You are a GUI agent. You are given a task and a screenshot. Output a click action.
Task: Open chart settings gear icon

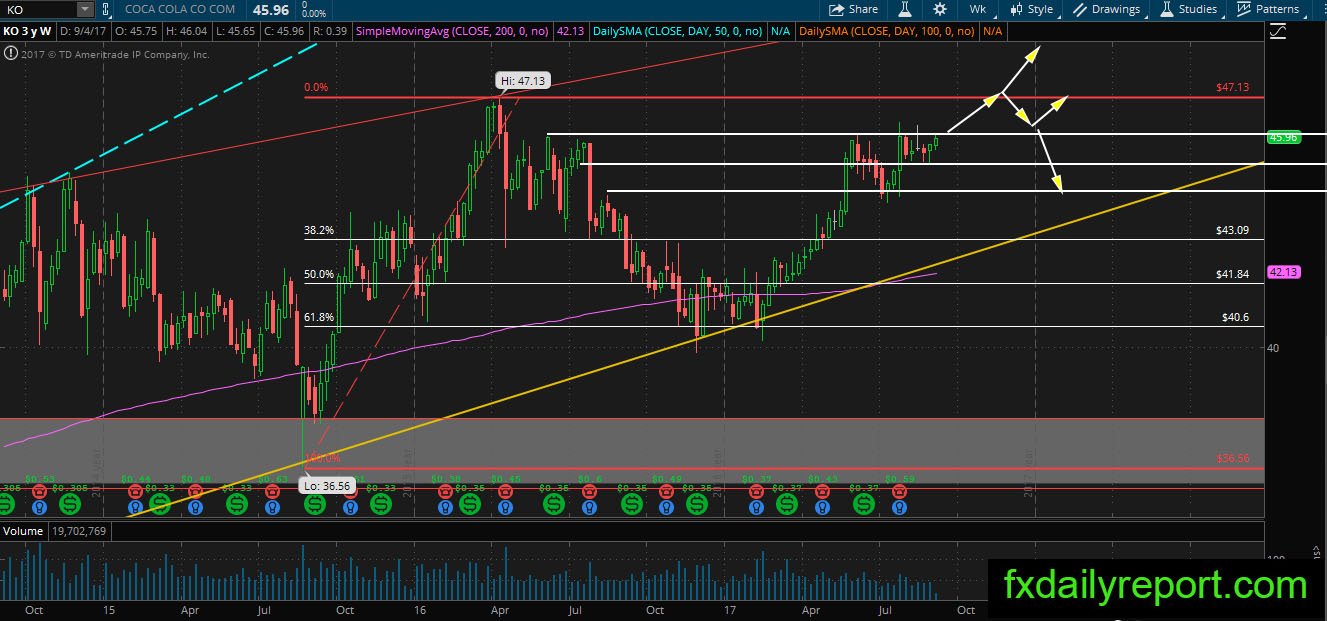tap(940, 9)
